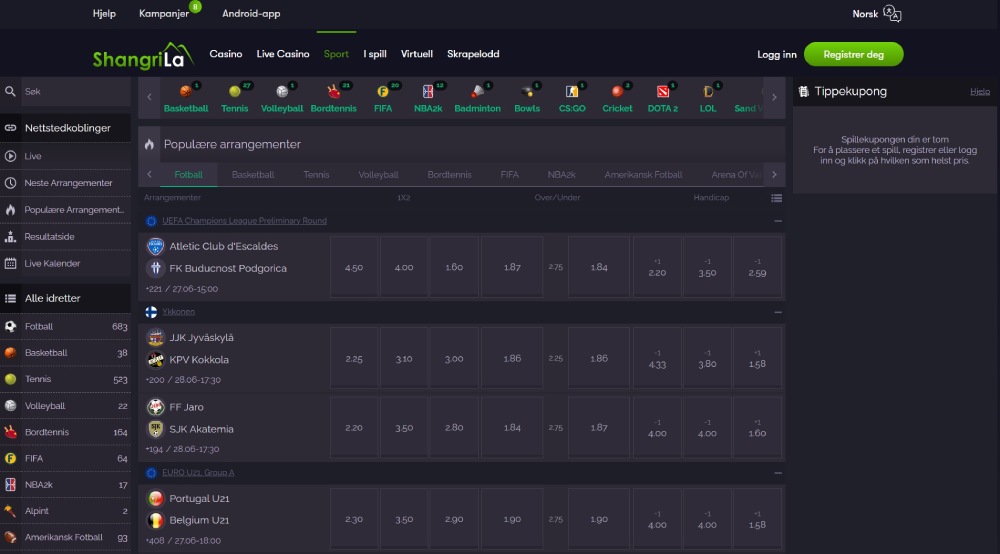
Task: Collapse the EURO U21 Group A section
Action: [x=777, y=472]
